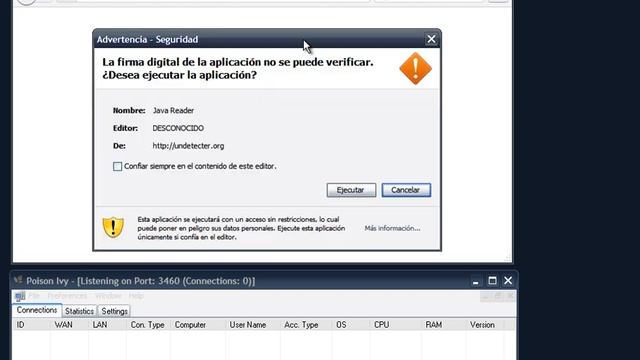Image resolution: width=640 pixels, height=360 pixels.
Task: Click the Con. Type column header
Action: click(148, 325)
